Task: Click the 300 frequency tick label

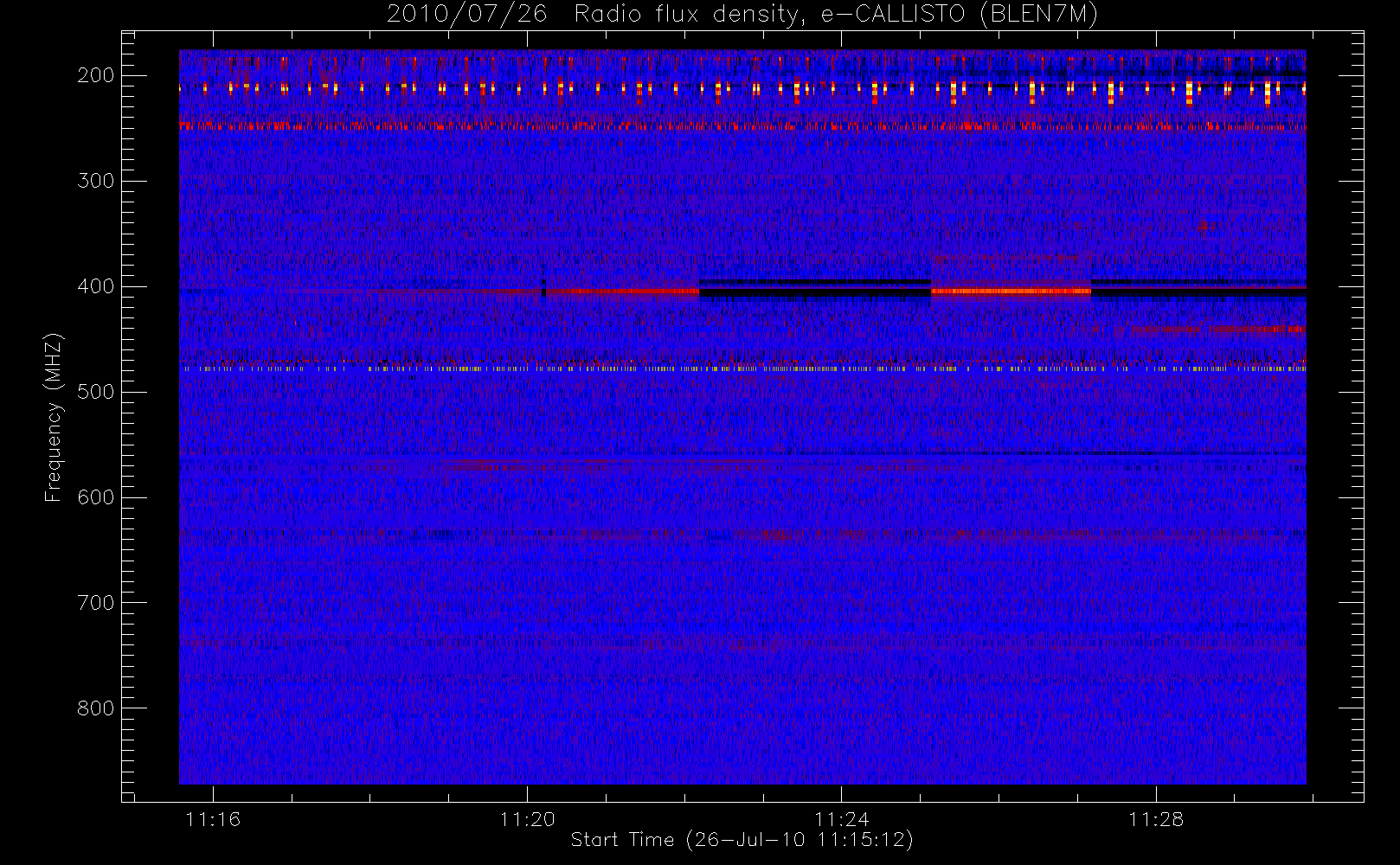Action: click(x=96, y=181)
